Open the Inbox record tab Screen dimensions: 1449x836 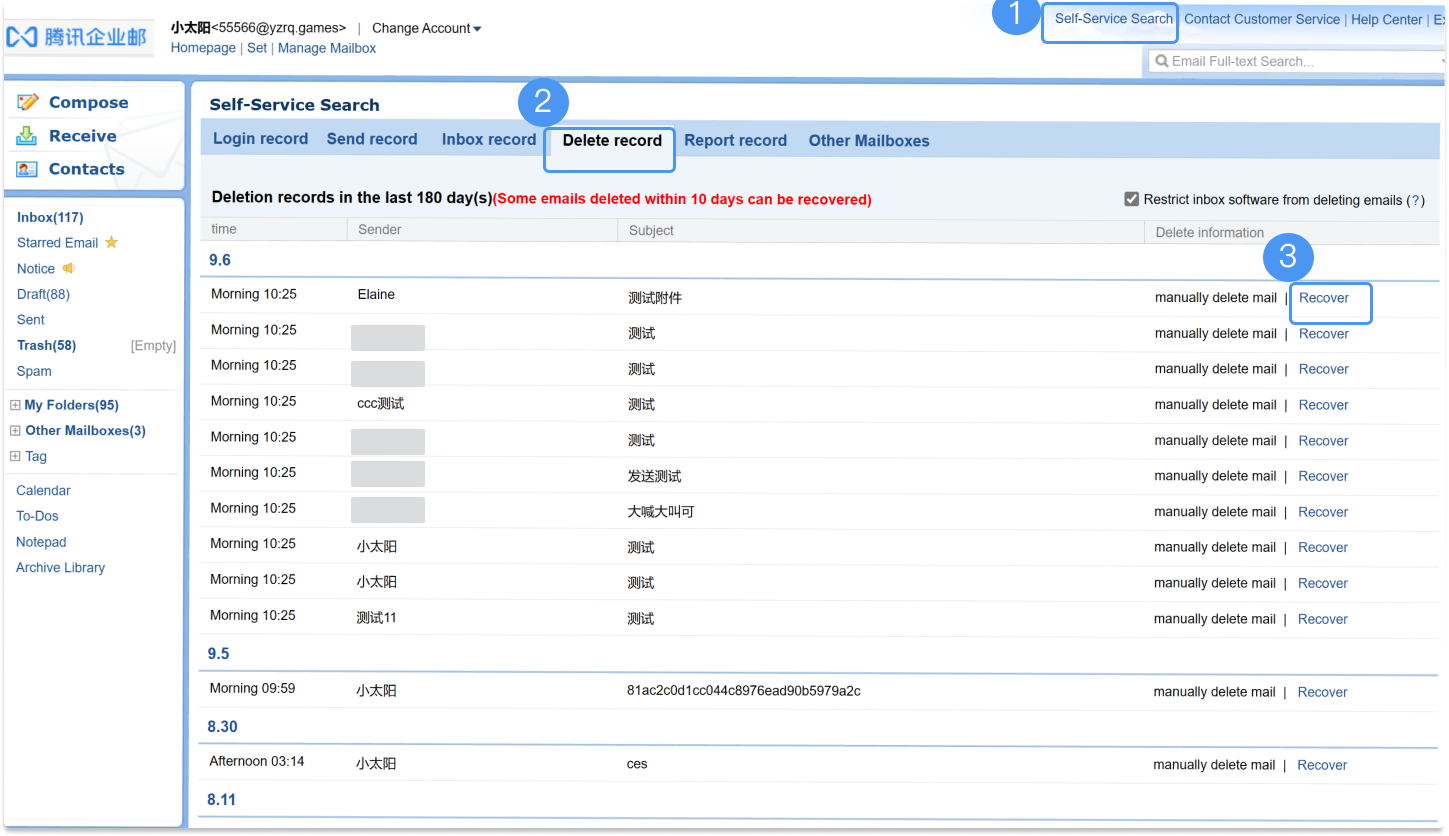489,139
